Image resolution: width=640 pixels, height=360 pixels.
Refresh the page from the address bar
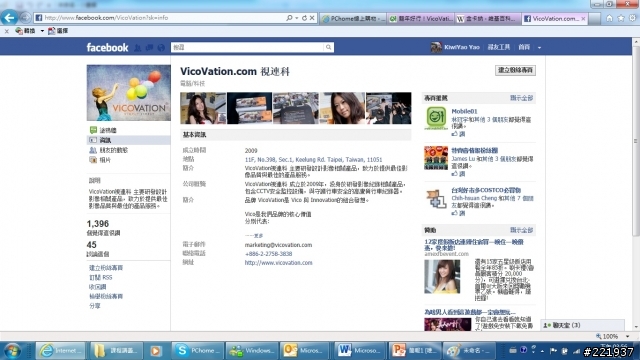pyautogui.click(x=304, y=18)
